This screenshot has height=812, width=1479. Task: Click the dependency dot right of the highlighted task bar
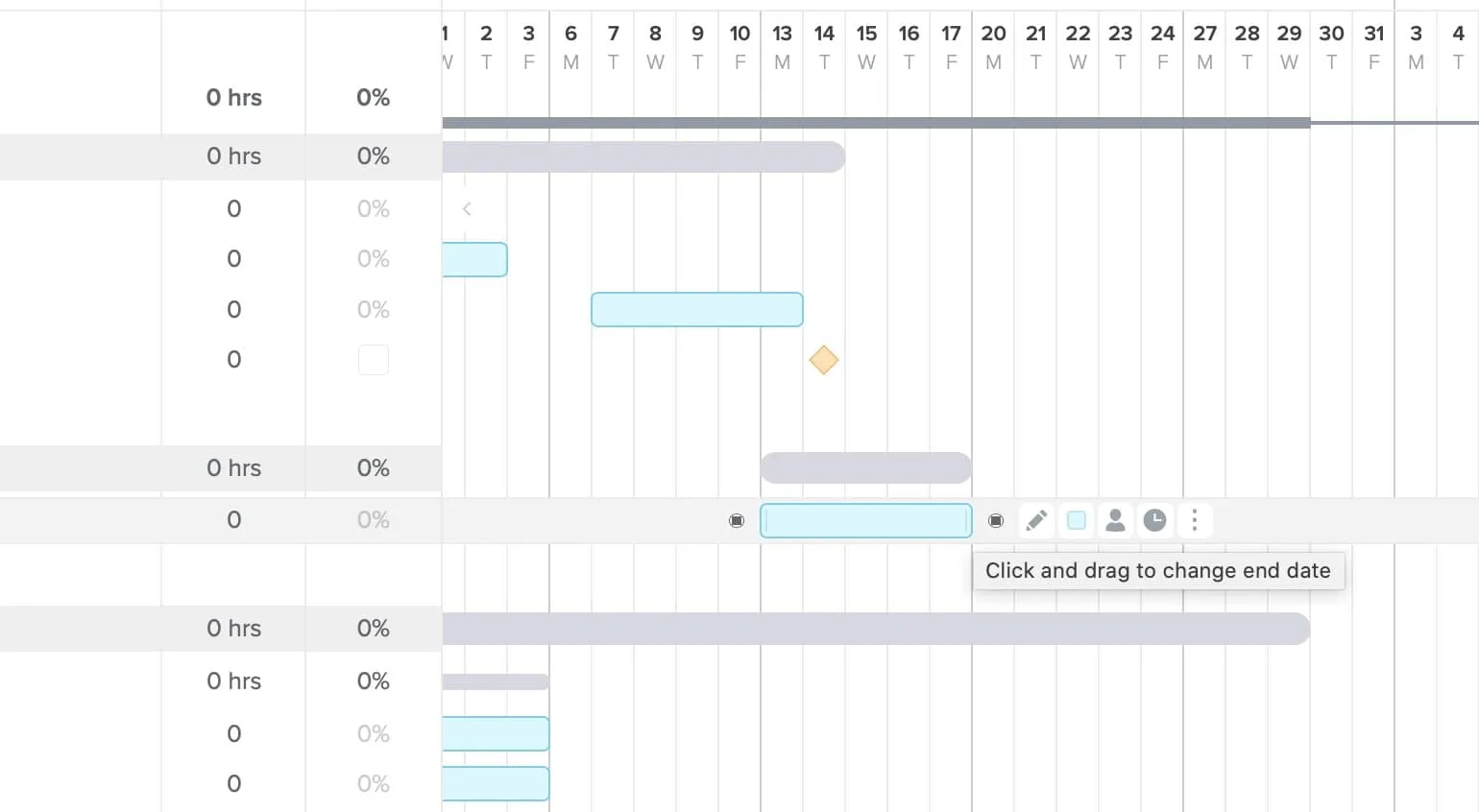[x=996, y=520]
